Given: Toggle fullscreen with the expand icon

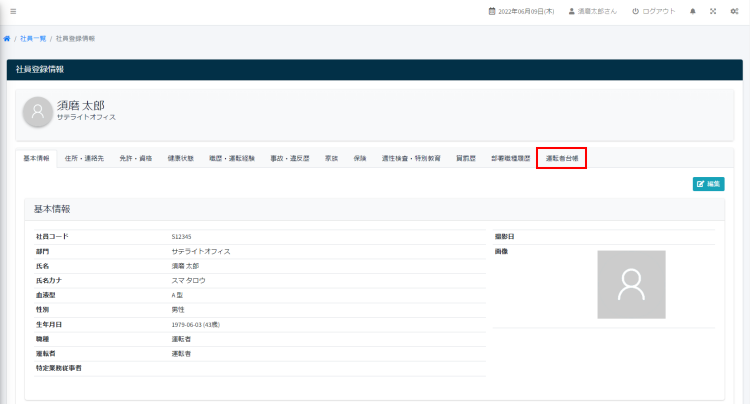Looking at the screenshot, I should tap(713, 11).
